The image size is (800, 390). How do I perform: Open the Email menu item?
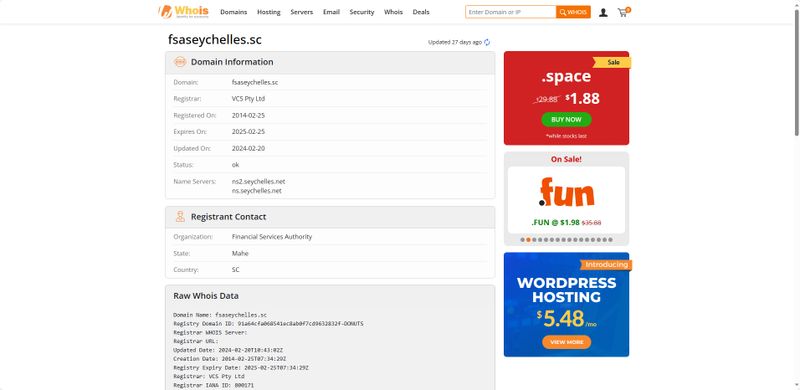tap(331, 12)
